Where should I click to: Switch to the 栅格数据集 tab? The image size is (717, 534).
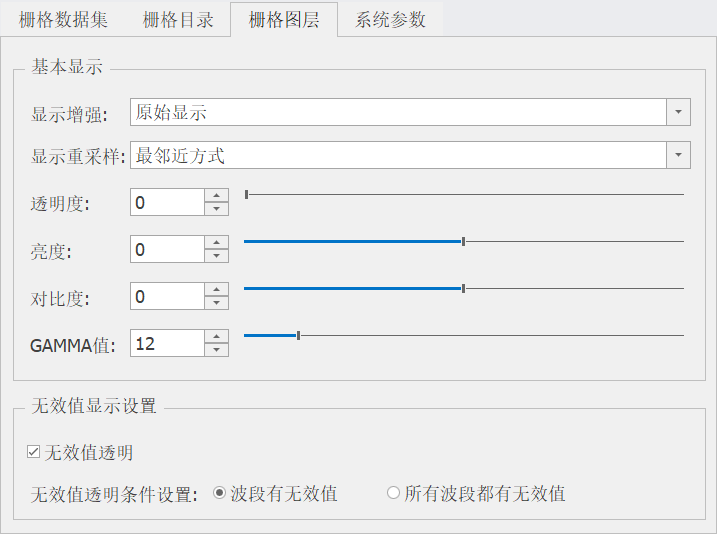(64, 20)
